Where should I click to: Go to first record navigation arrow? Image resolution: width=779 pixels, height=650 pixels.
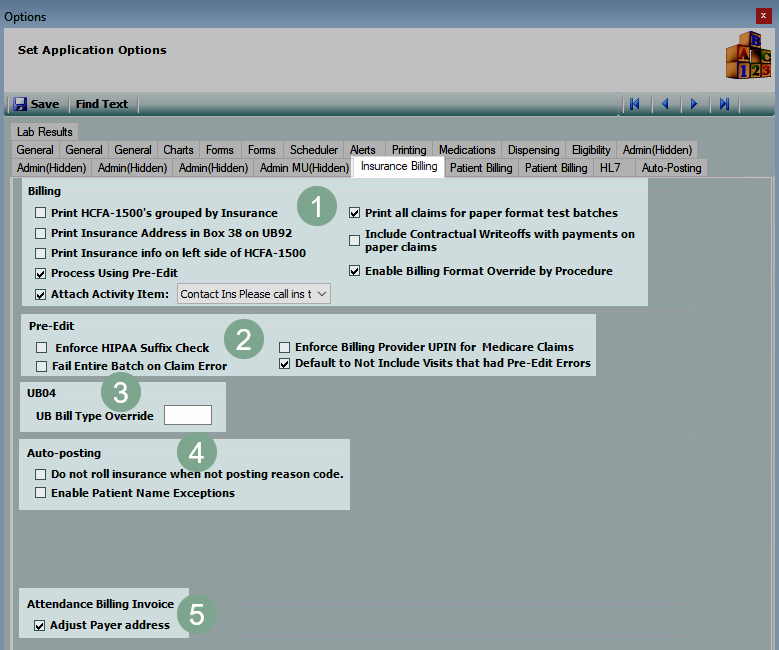pos(634,104)
